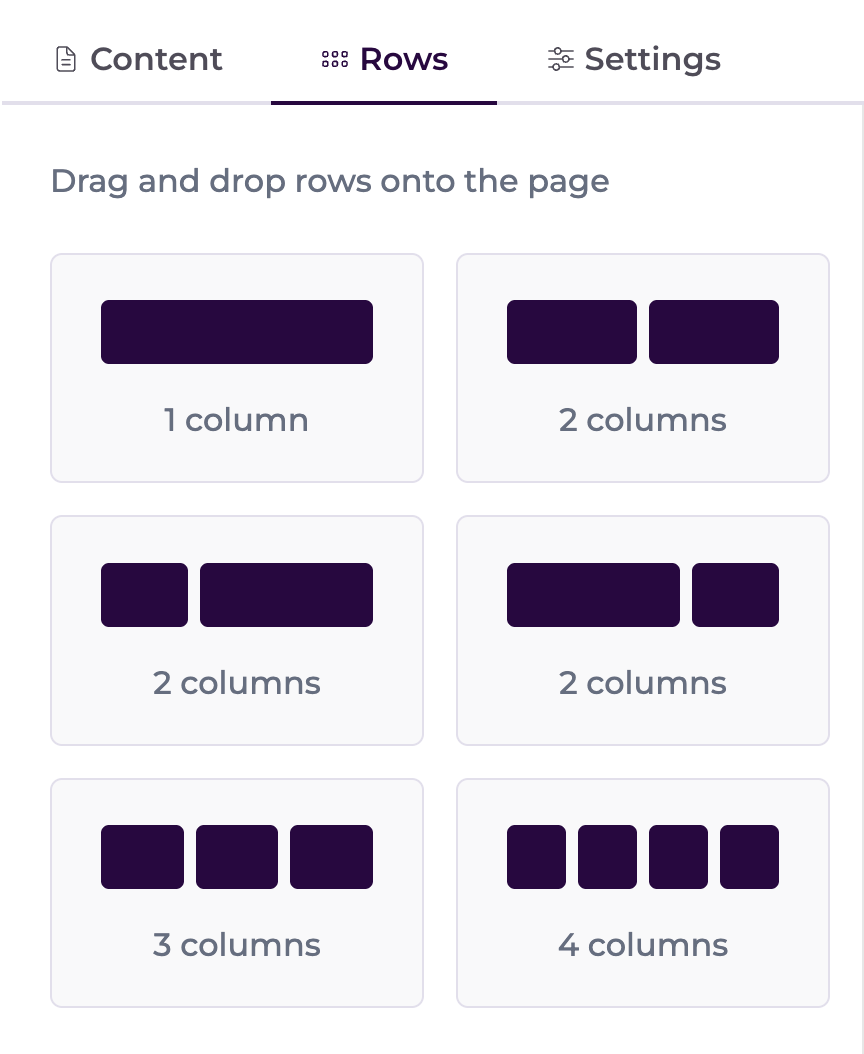Click the document icon beside Content
This screenshot has height=1054, width=864.
pyautogui.click(x=66, y=59)
